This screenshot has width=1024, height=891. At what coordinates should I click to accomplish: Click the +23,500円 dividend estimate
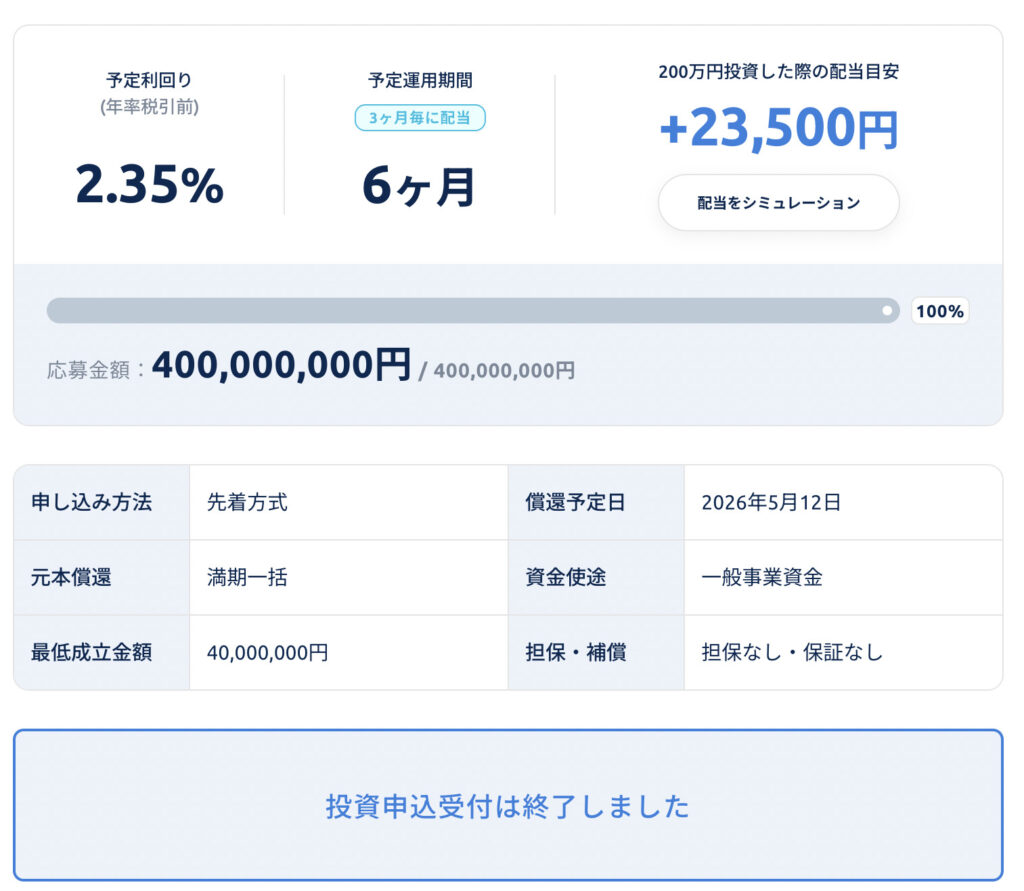(778, 129)
